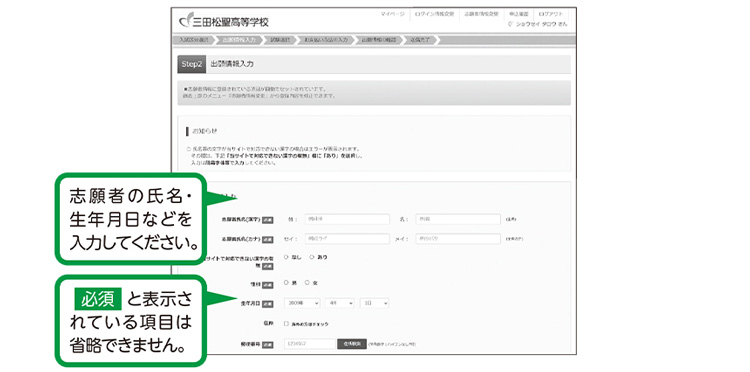Click the 名 kanji name field
Viewport: 750px width, 372px height.
(458, 219)
